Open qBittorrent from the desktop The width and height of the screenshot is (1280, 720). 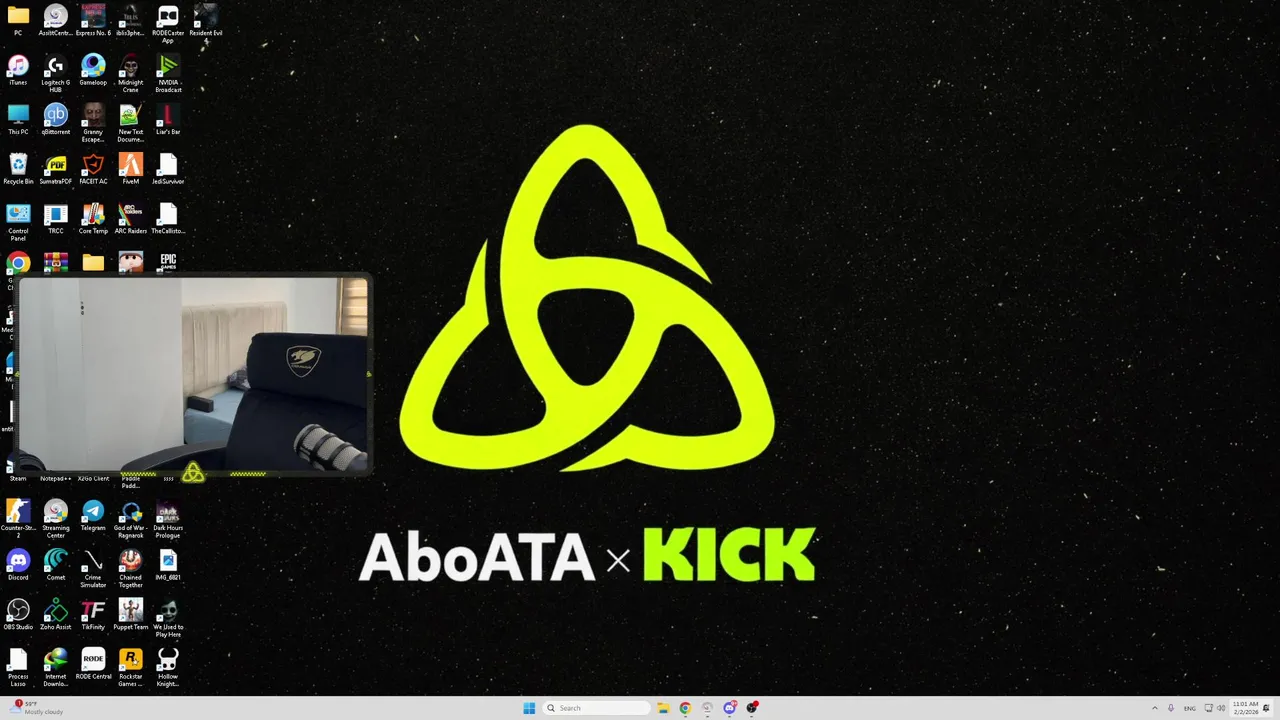[x=56, y=120]
